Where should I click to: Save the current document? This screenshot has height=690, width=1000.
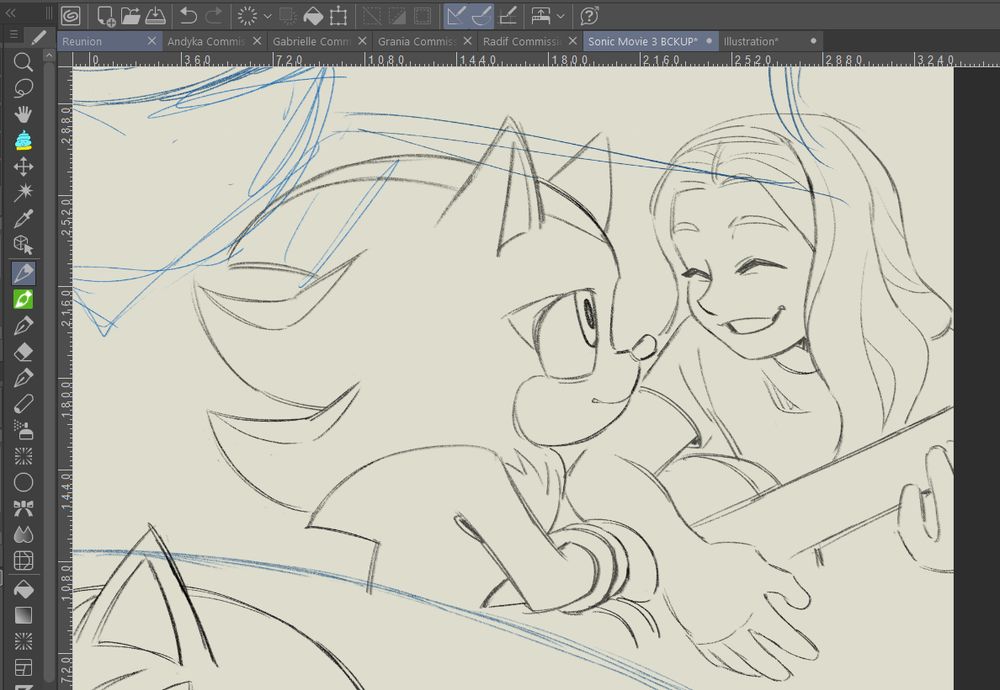156,16
